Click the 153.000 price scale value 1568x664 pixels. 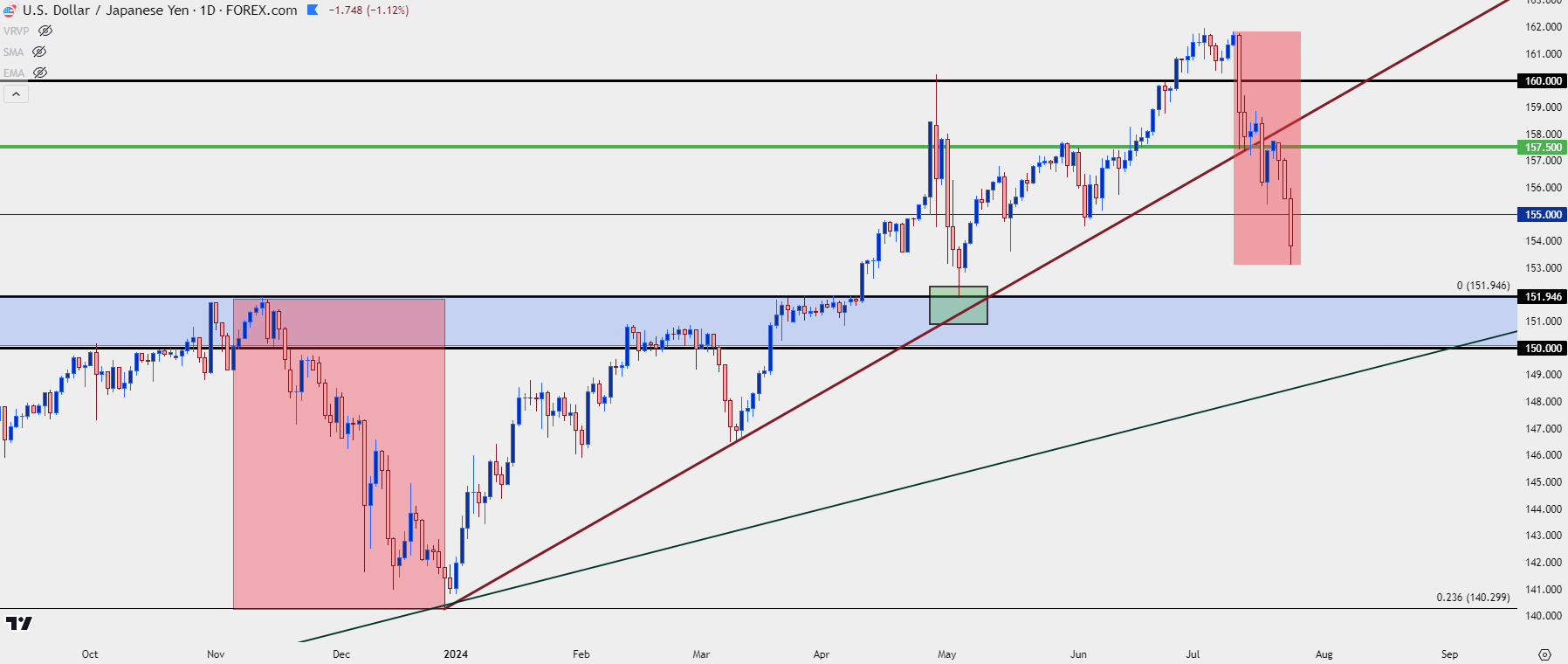(x=1544, y=268)
